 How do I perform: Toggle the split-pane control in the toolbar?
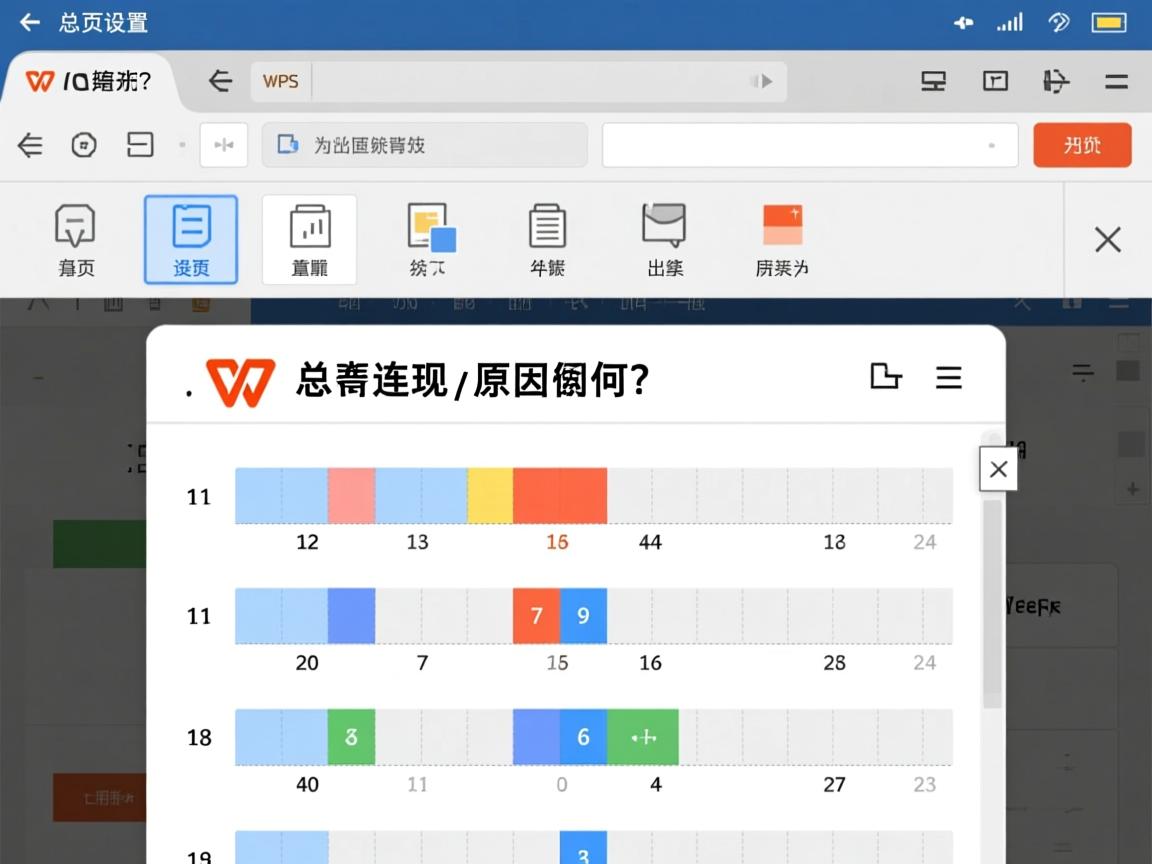(223, 144)
